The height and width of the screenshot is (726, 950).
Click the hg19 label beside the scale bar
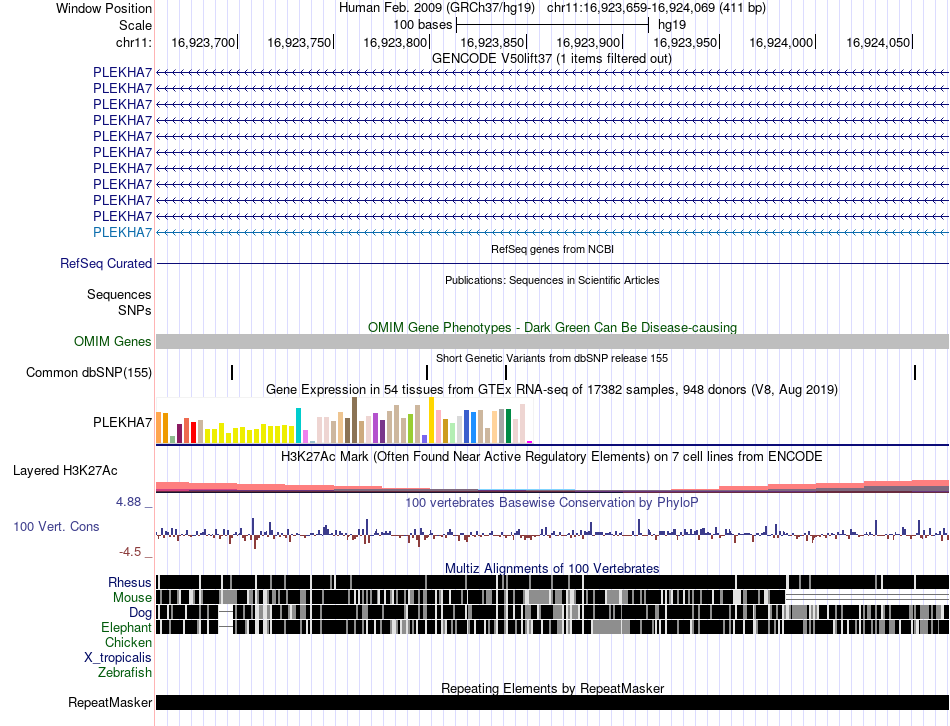click(672, 25)
